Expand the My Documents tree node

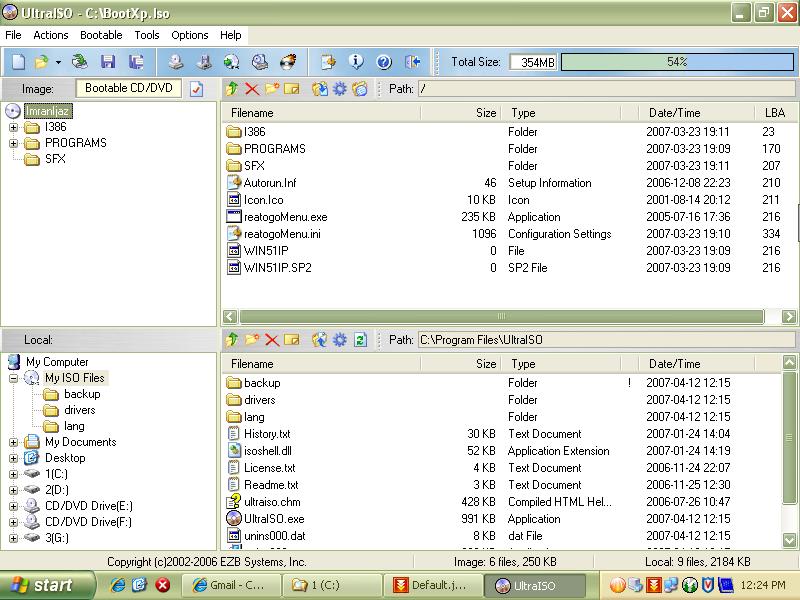(x=14, y=442)
